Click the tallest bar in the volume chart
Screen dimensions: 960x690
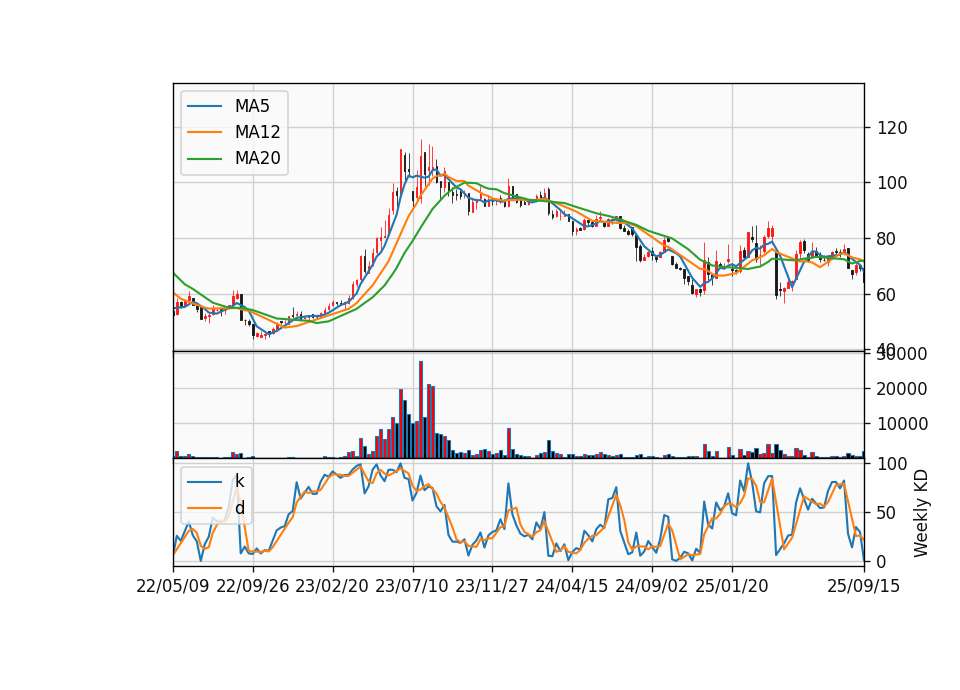(x=421, y=410)
